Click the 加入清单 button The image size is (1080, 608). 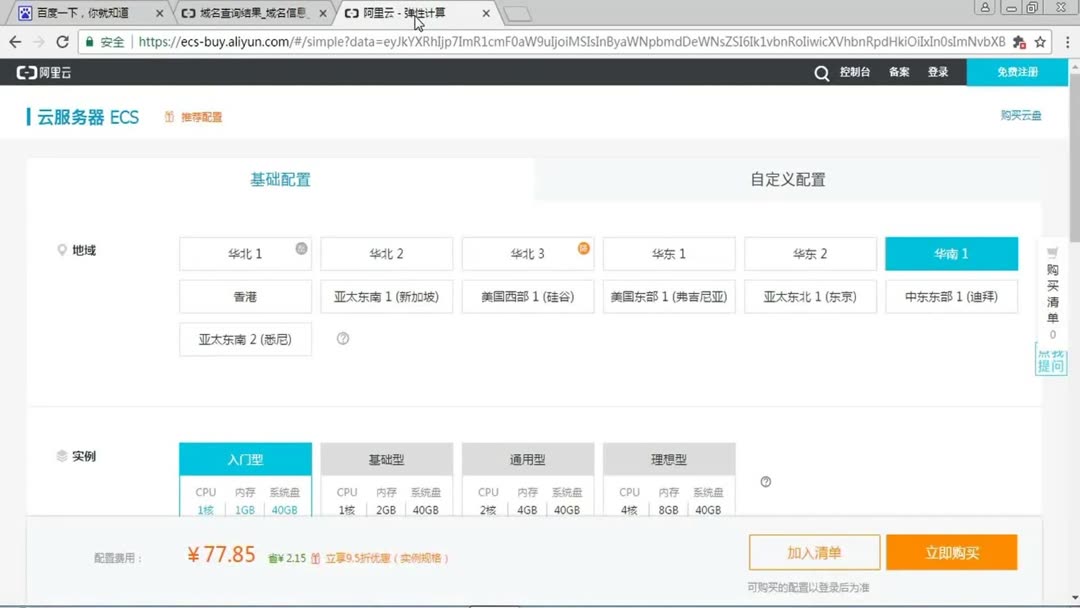click(x=814, y=551)
